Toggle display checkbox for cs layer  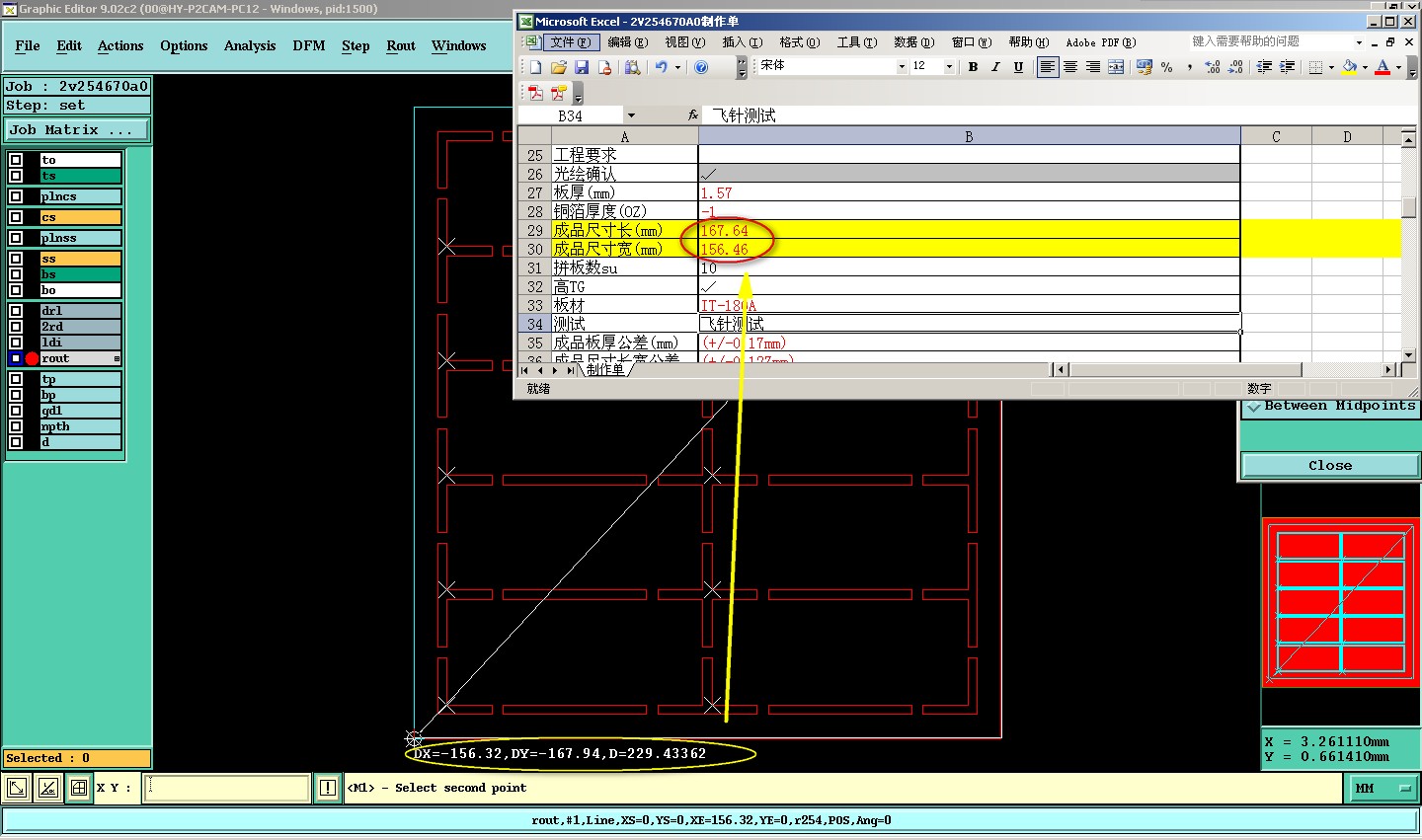pyautogui.click(x=16, y=217)
